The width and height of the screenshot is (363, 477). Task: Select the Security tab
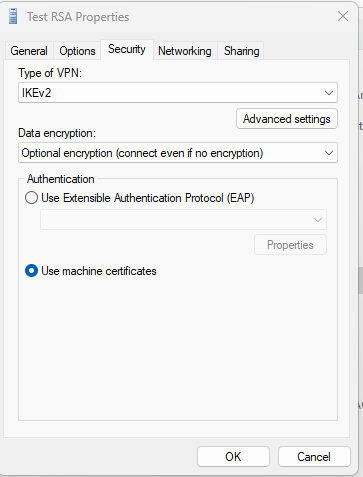[127, 49]
